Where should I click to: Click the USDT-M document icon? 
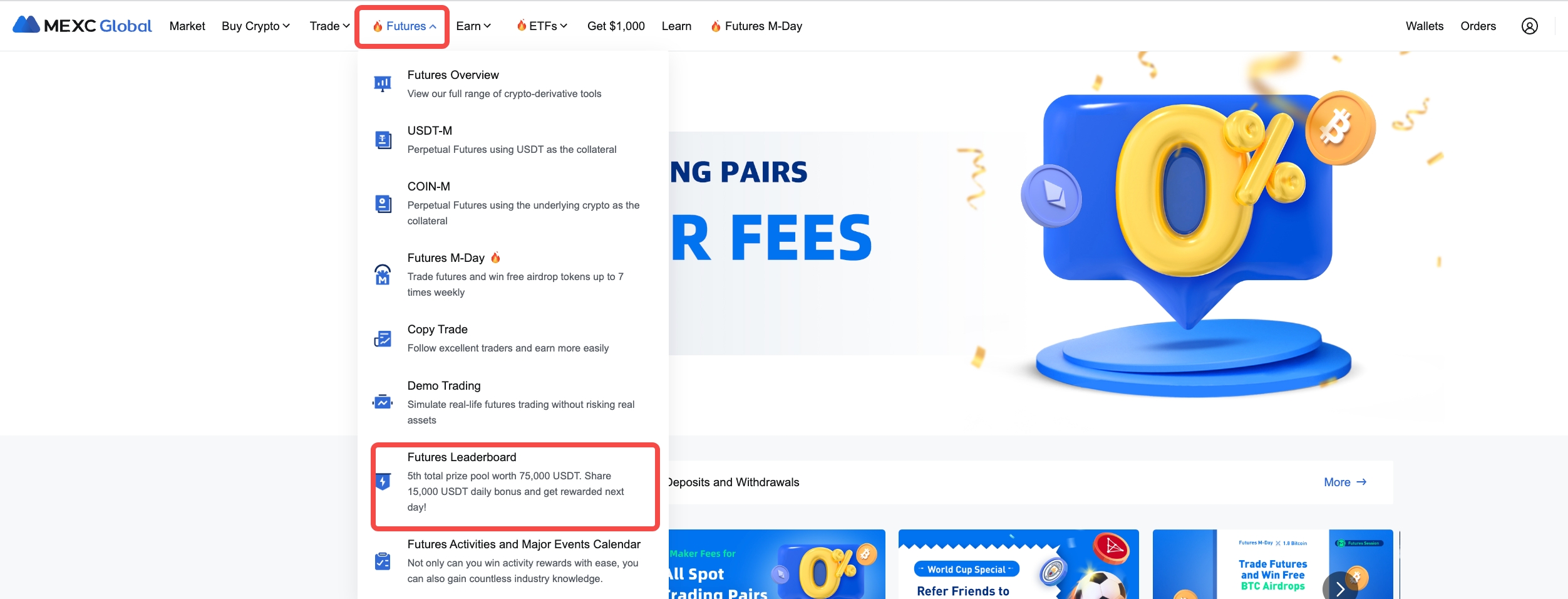click(x=383, y=140)
